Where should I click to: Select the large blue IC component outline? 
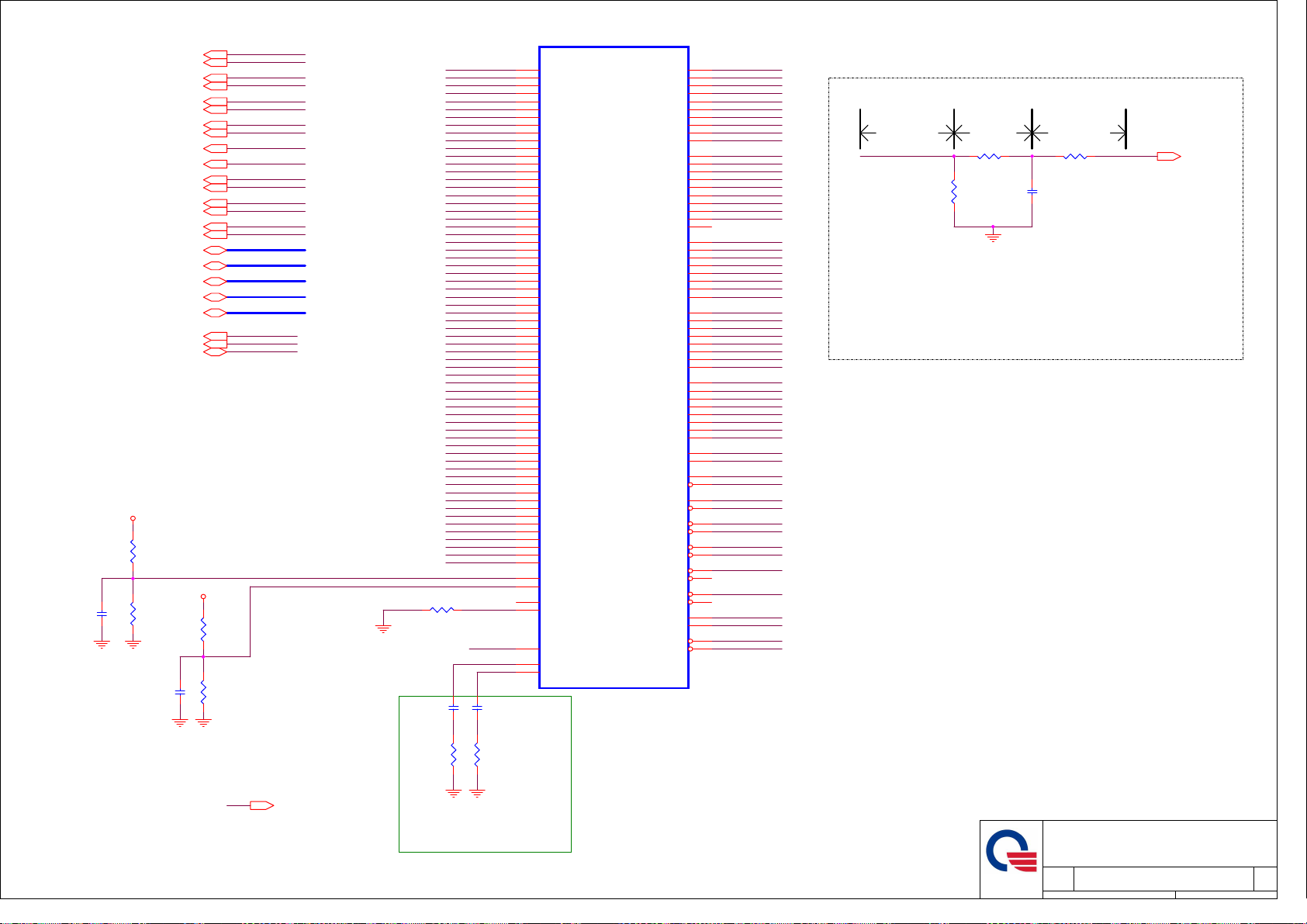click(x=614, y=367)
